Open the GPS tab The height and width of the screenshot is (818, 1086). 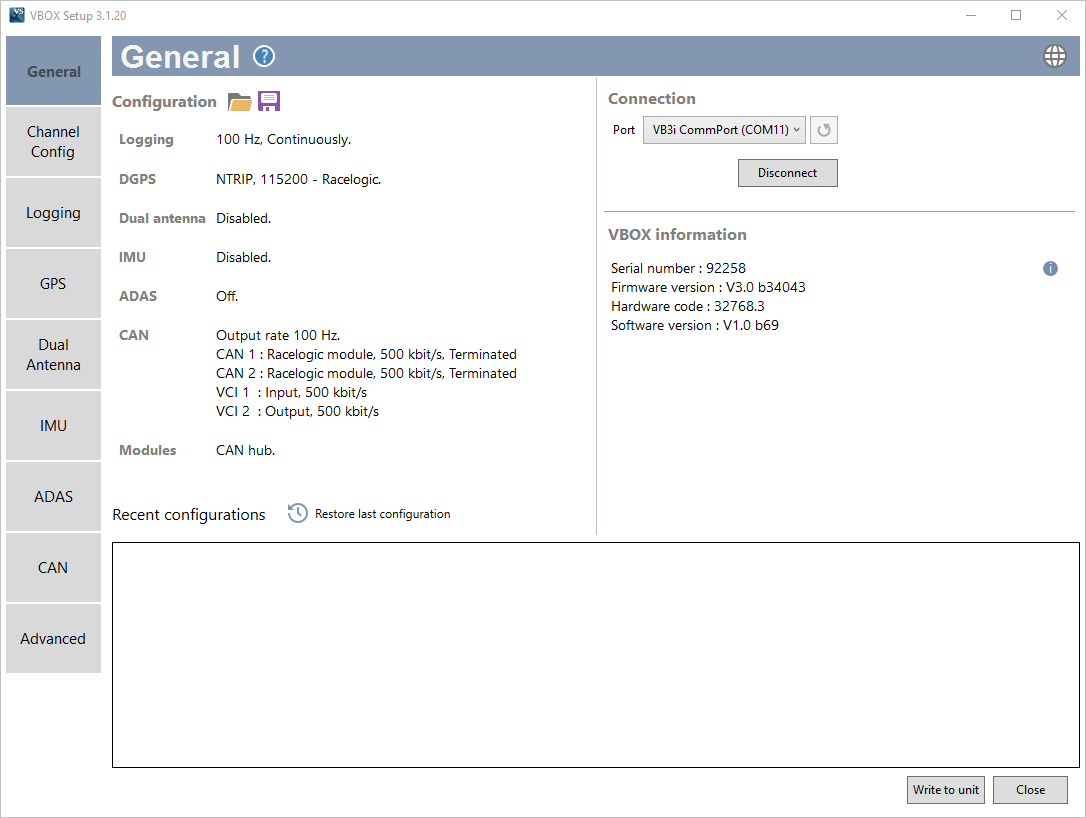53,283
